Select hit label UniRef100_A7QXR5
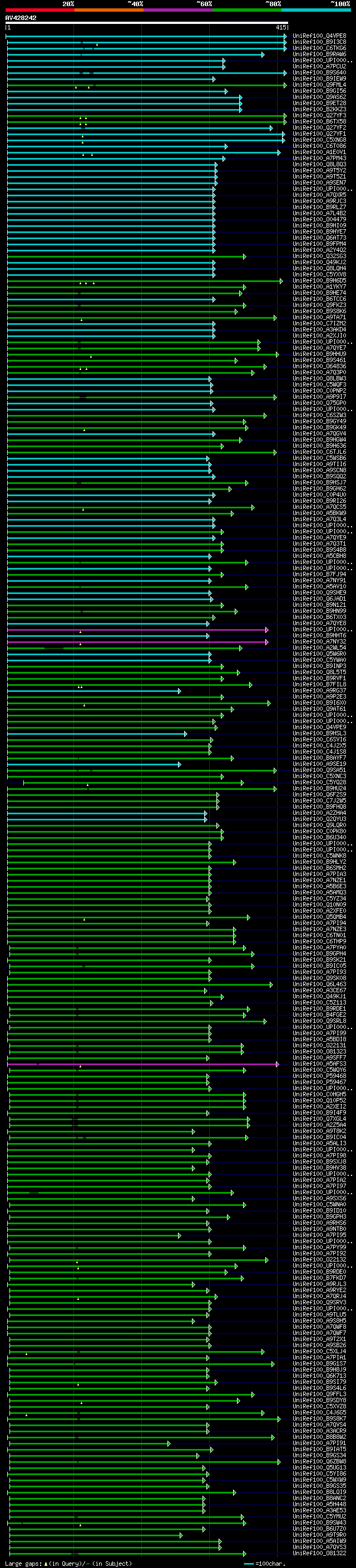This screenshot has height=1568, width=356. point(319,195)
